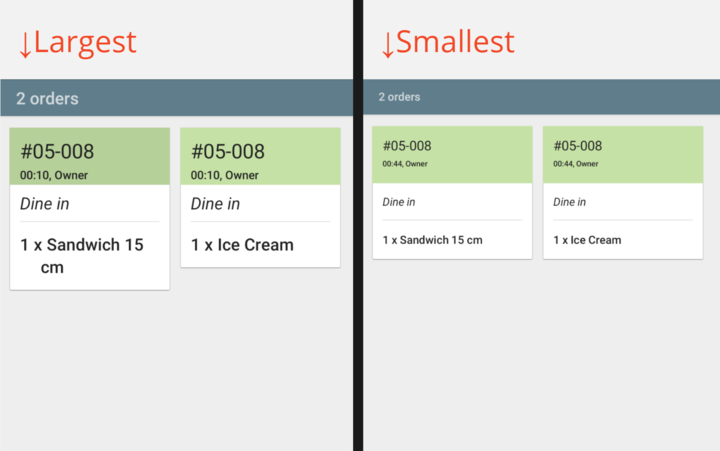The width and height of the screenshot is (720, 451).
Task: Click the down arrow beside the Largest heading
Action: tap(25, 43)
